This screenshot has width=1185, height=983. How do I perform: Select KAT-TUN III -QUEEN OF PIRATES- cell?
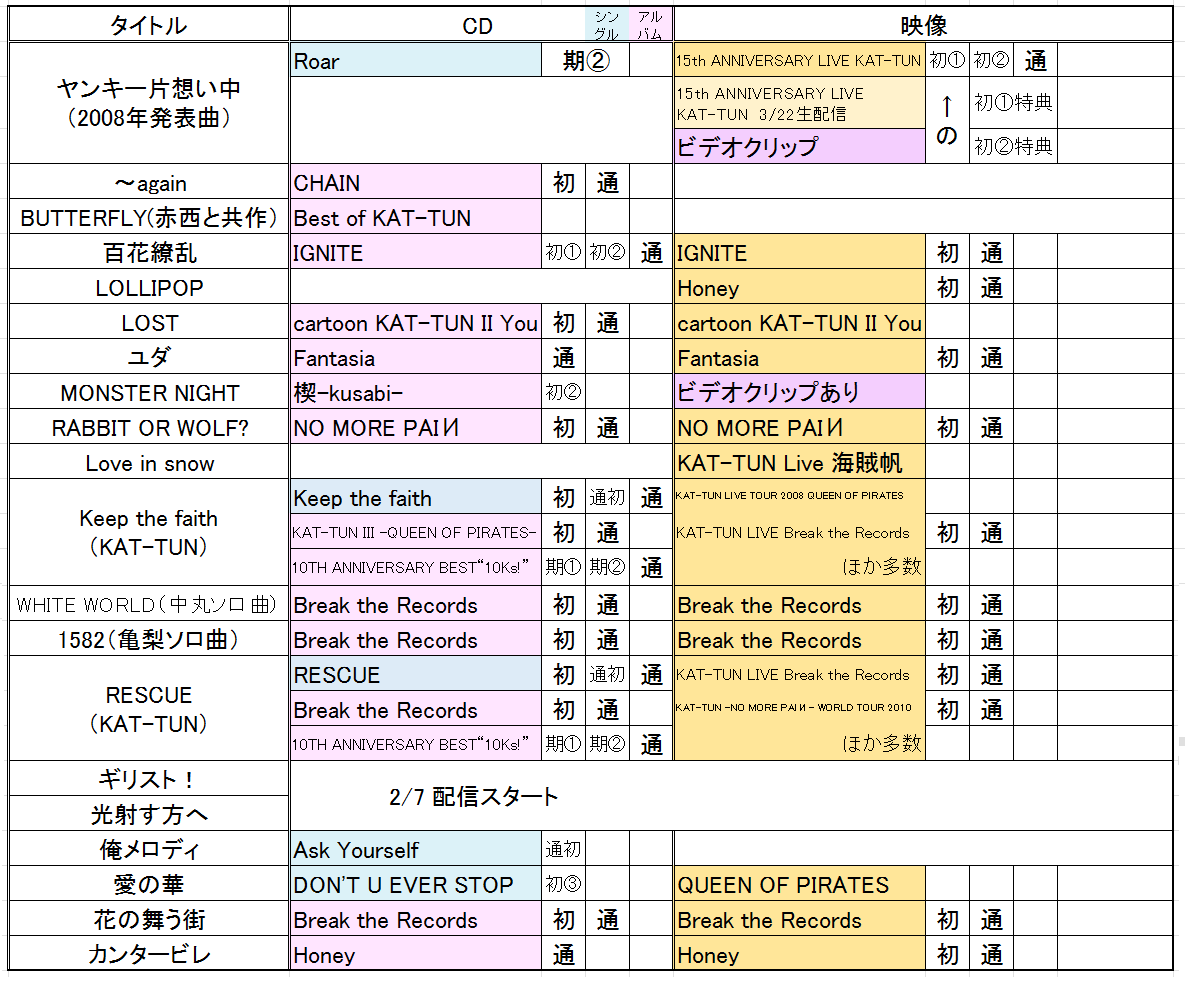(x=416, y=533)
